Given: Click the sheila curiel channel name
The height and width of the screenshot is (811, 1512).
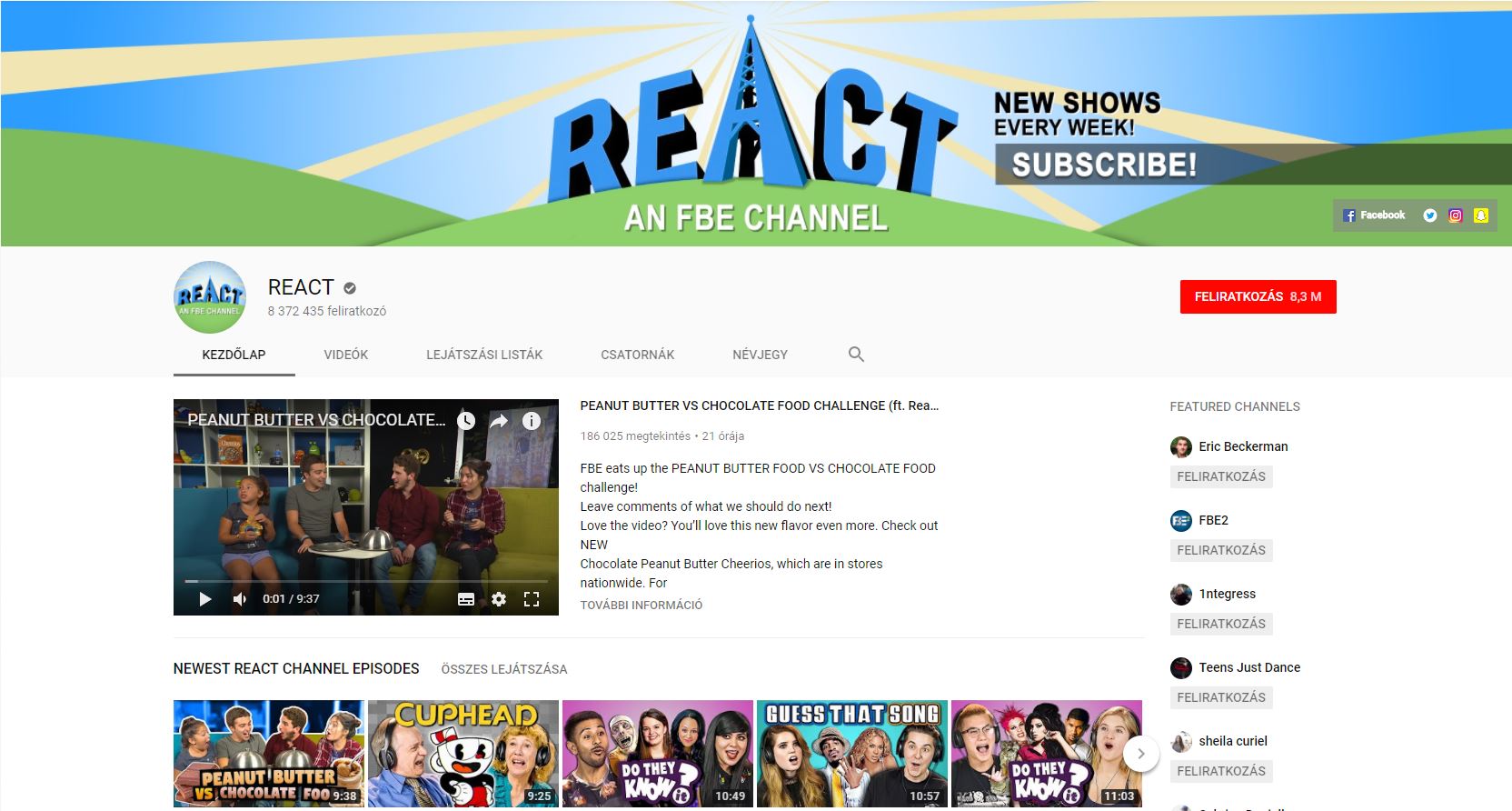Looking at the screenshot, I should coord(1233,741).
